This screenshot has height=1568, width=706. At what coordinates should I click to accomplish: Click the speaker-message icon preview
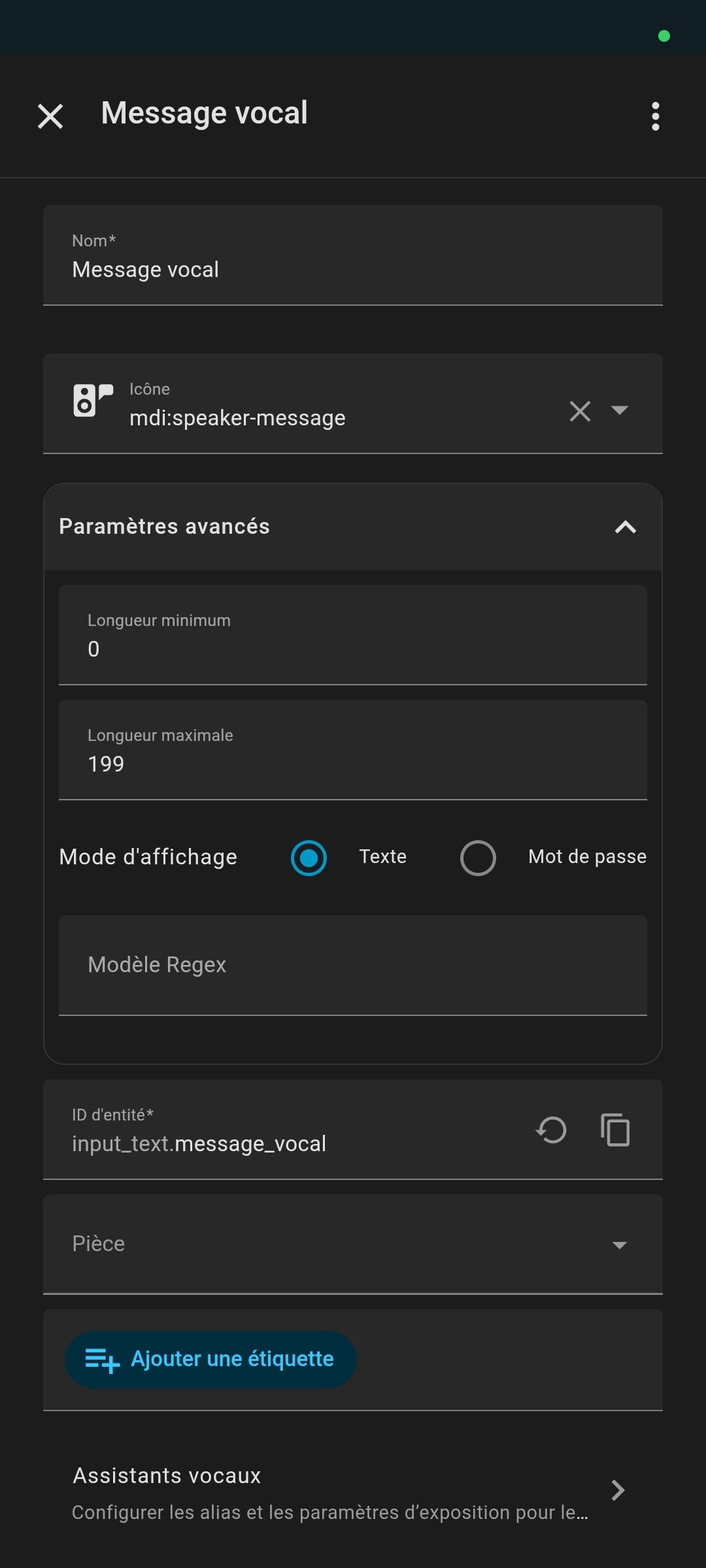click(92, 400)
